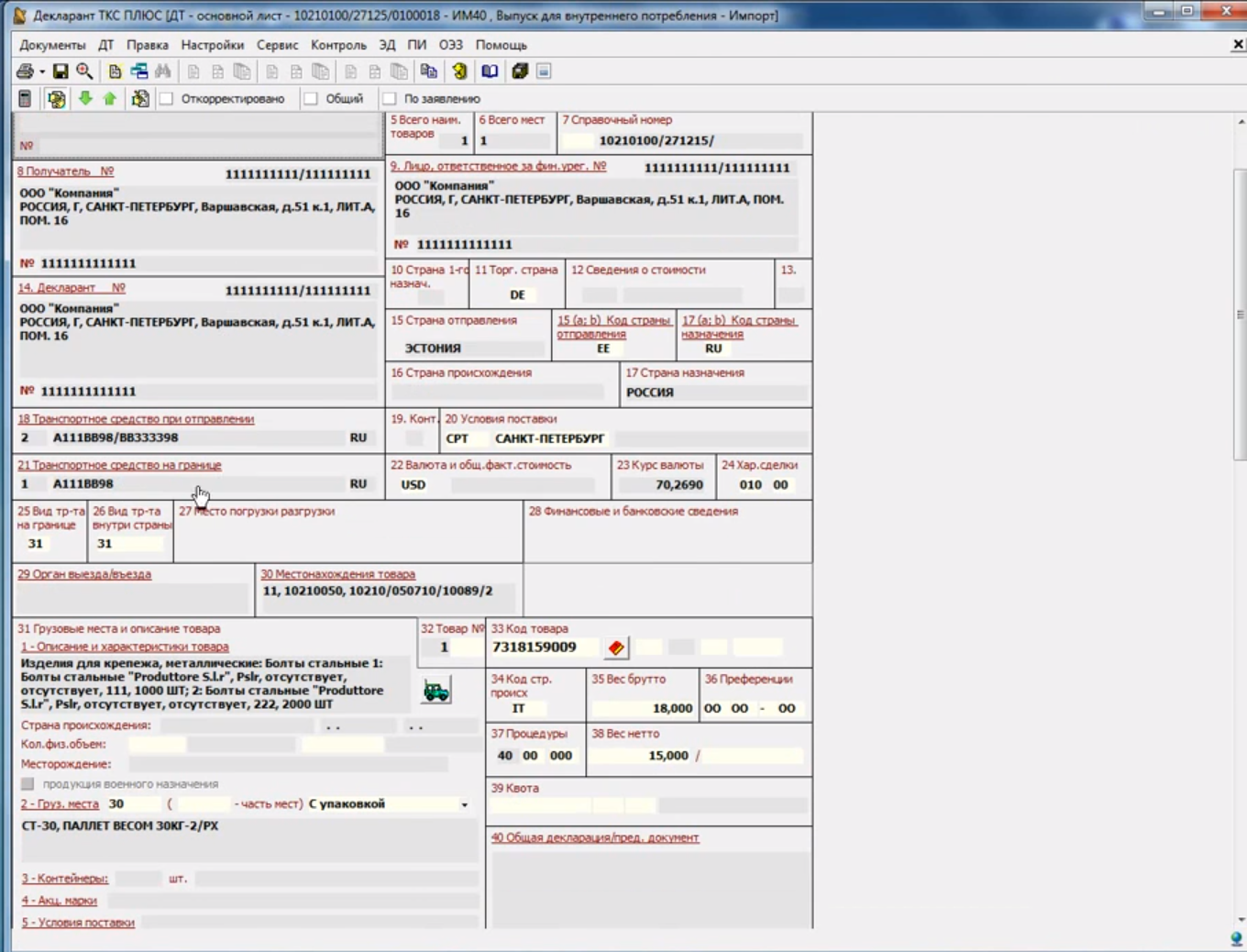Open the ЭД menu

(388, 45)
